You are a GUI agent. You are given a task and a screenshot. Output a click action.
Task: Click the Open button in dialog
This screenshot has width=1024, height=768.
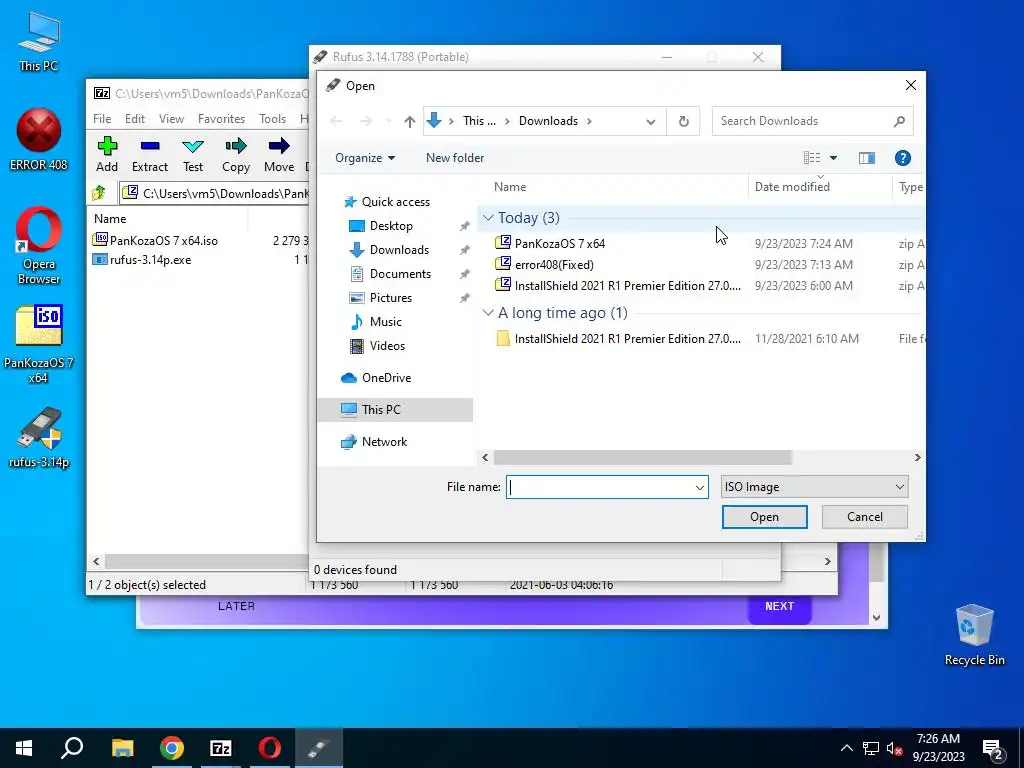[x=764, y=517]
